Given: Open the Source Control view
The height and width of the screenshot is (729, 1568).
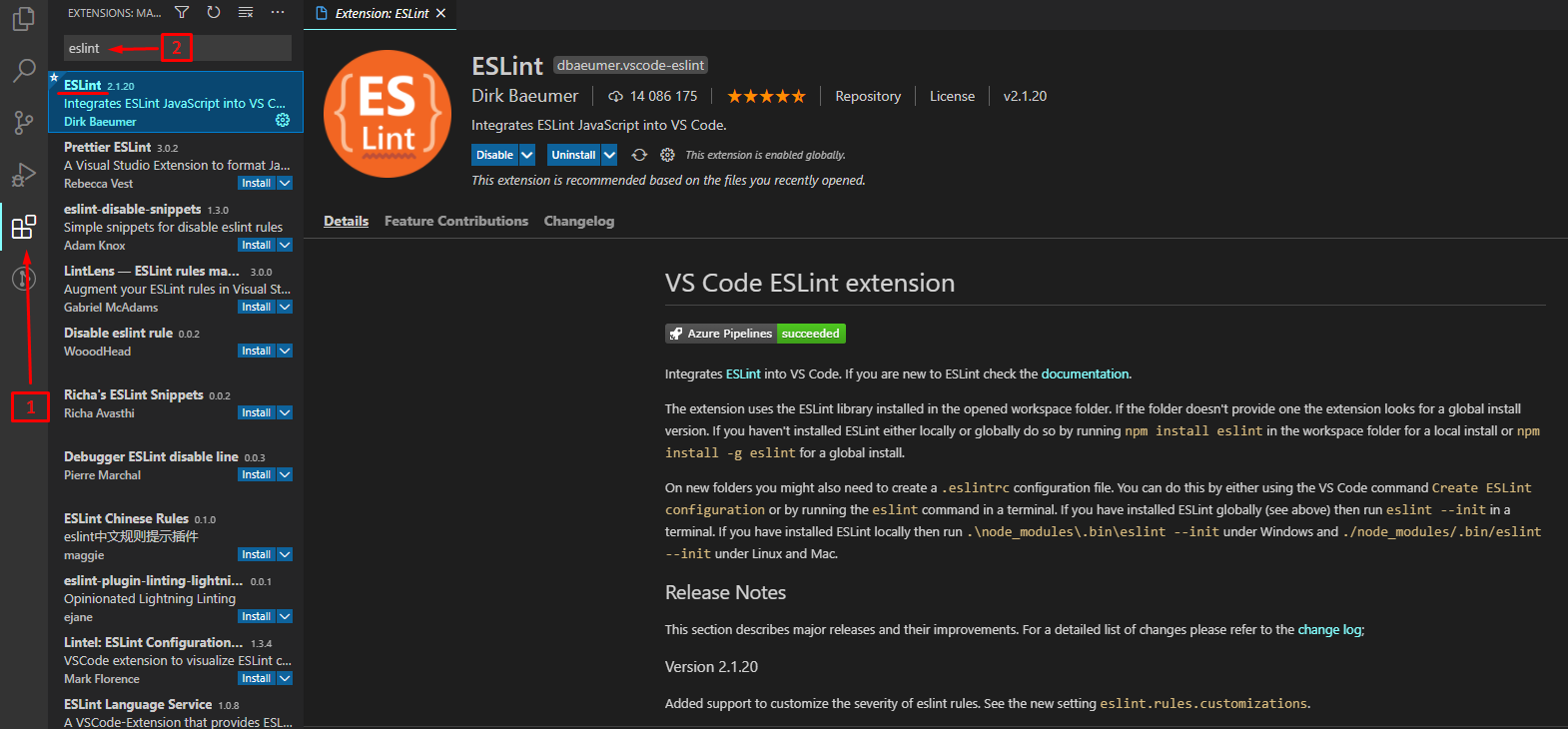Looking at the screenshot, I should (x=24, y=122).
